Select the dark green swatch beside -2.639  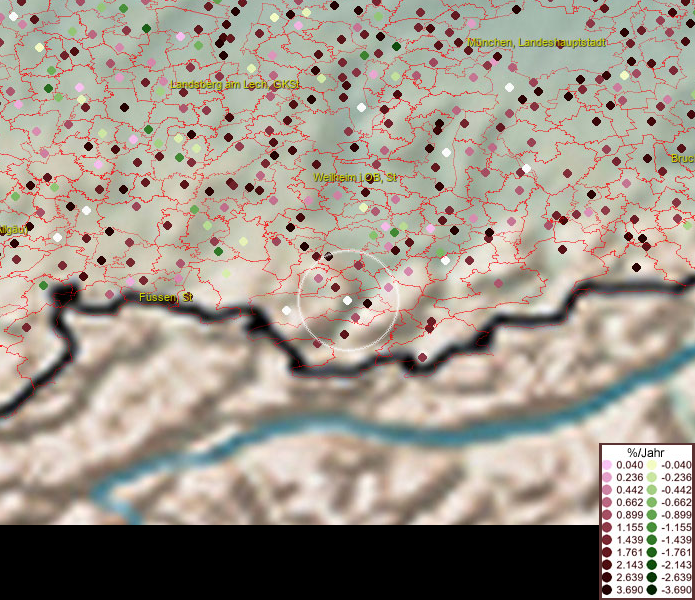click(x=652, y=577)
